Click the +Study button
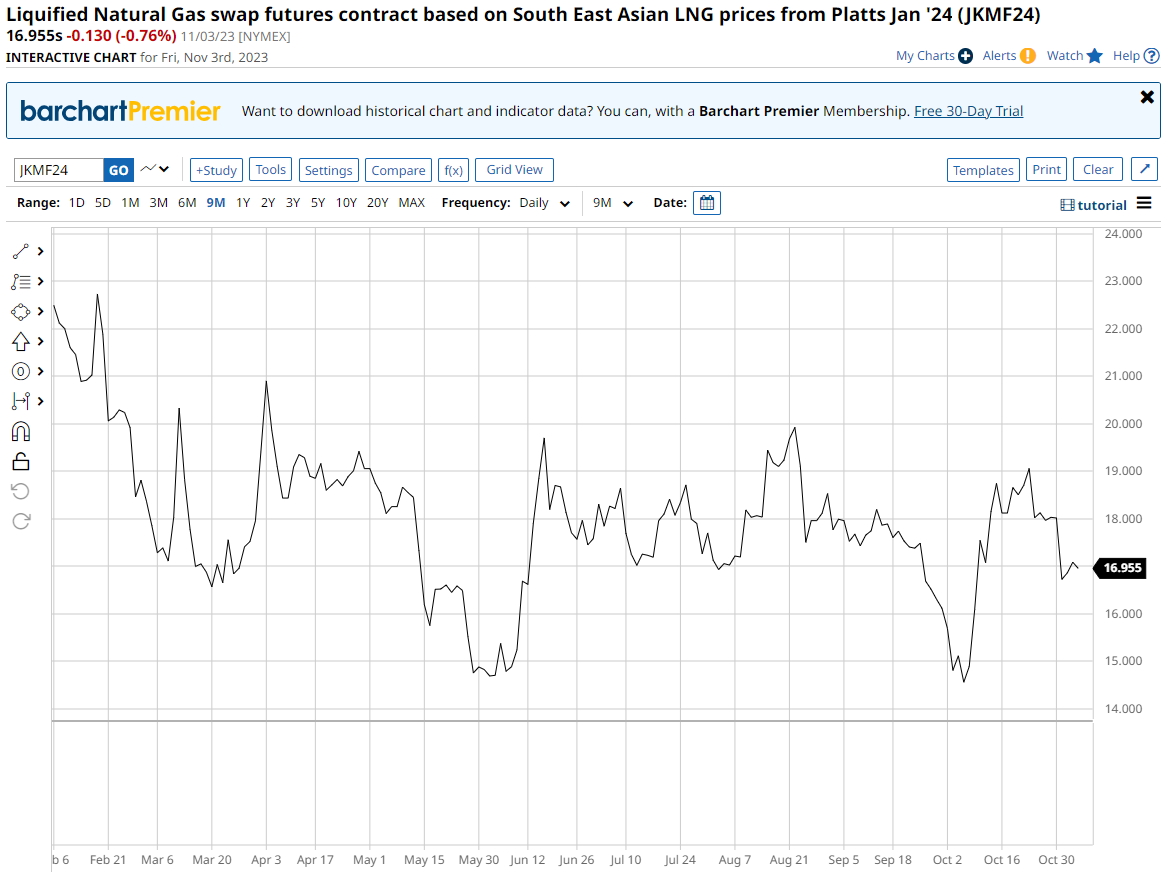 pos(216,170)
